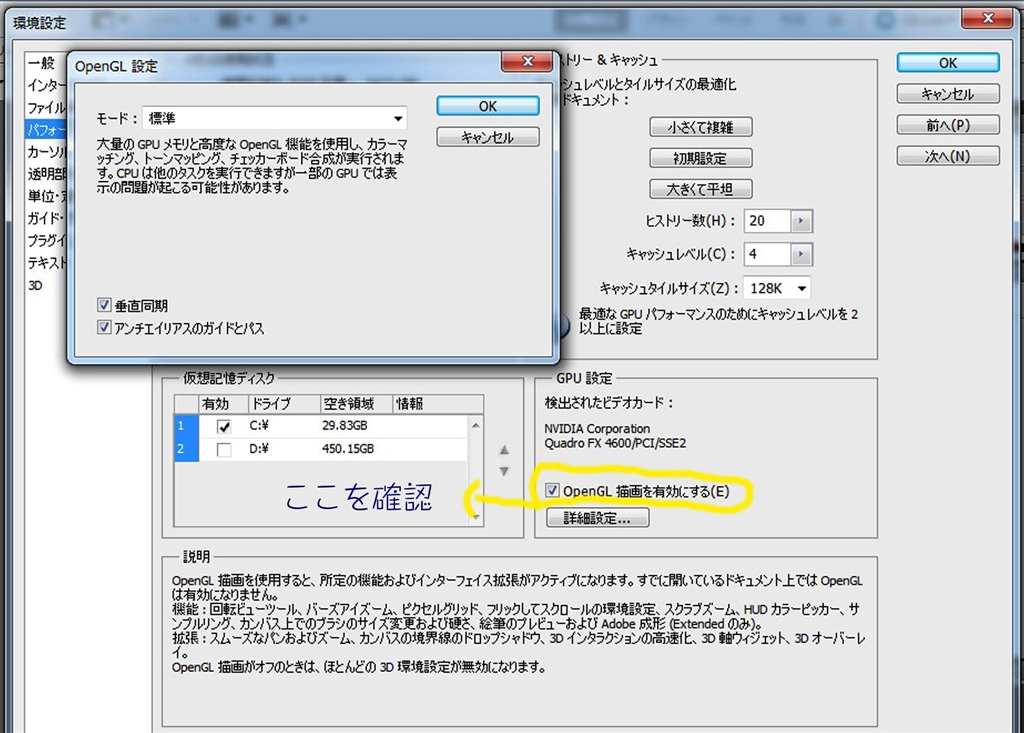Click the ヒストリー数 field showing 20

point(767,221)
